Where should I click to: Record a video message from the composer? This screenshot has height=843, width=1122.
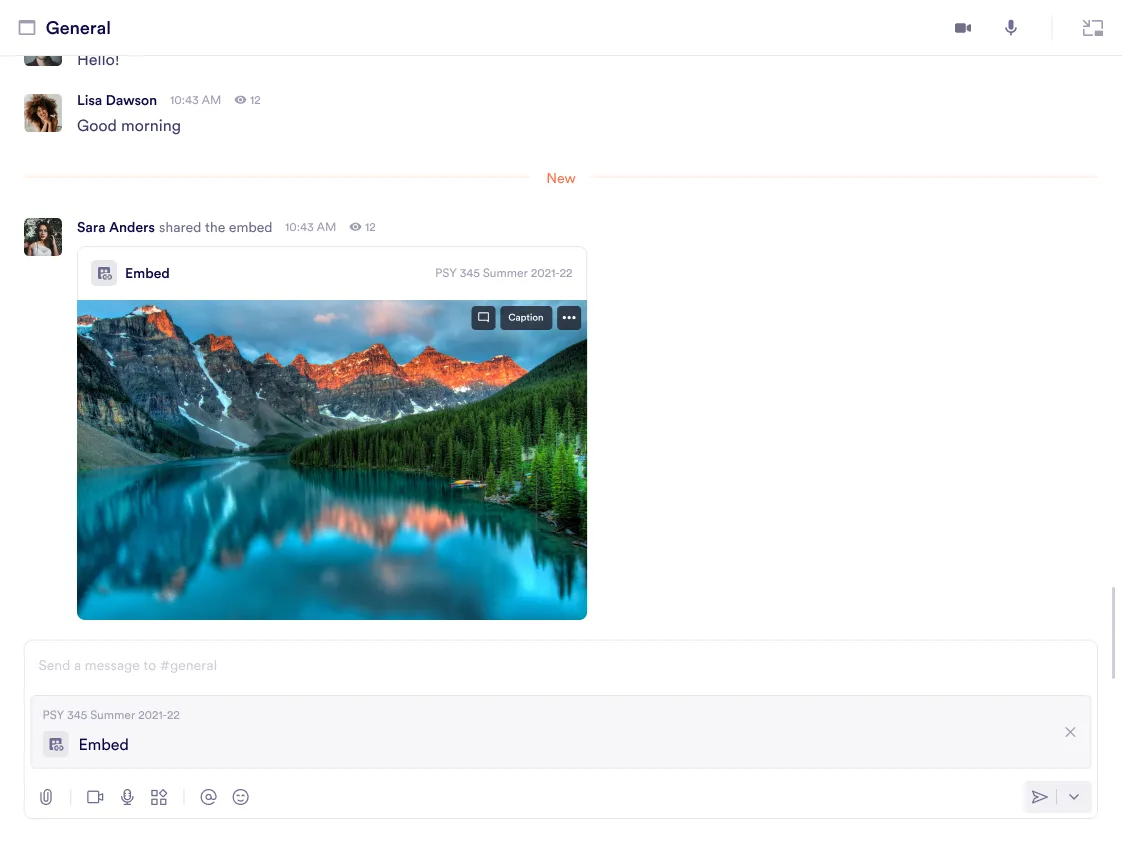click(95, 797)
